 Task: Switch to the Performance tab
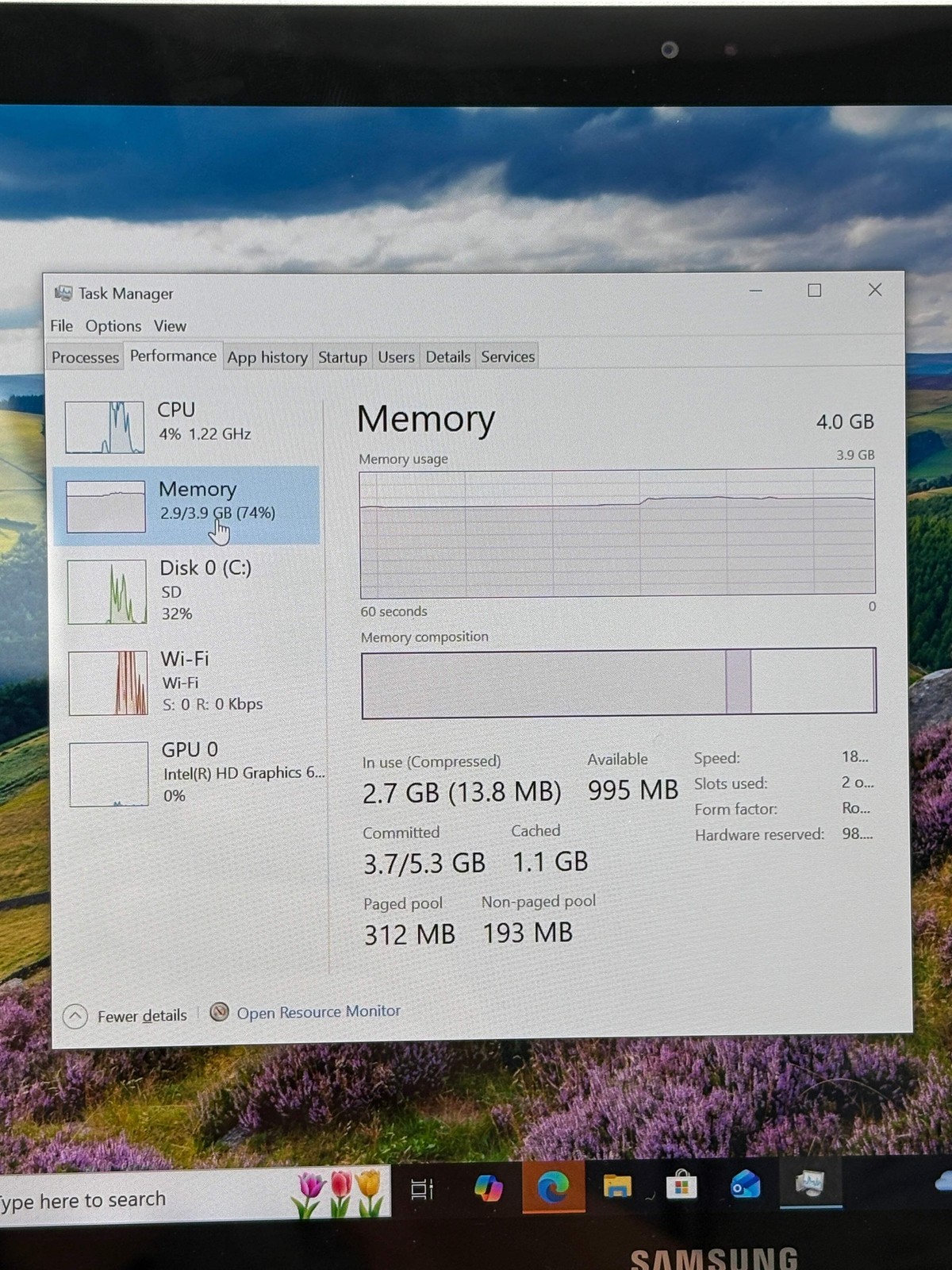pos(173,356)
